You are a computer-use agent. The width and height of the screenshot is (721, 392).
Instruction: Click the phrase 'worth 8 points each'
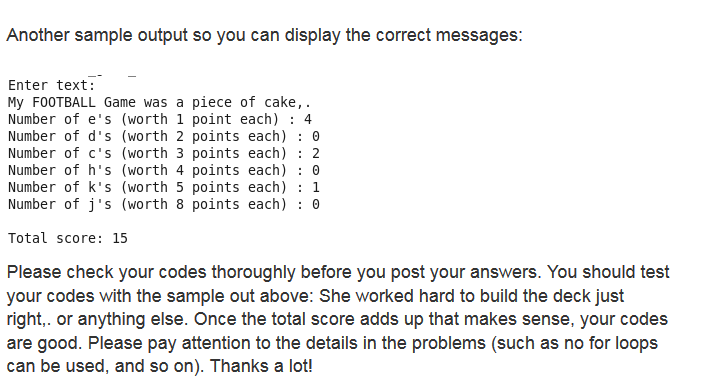coord(204,205)
